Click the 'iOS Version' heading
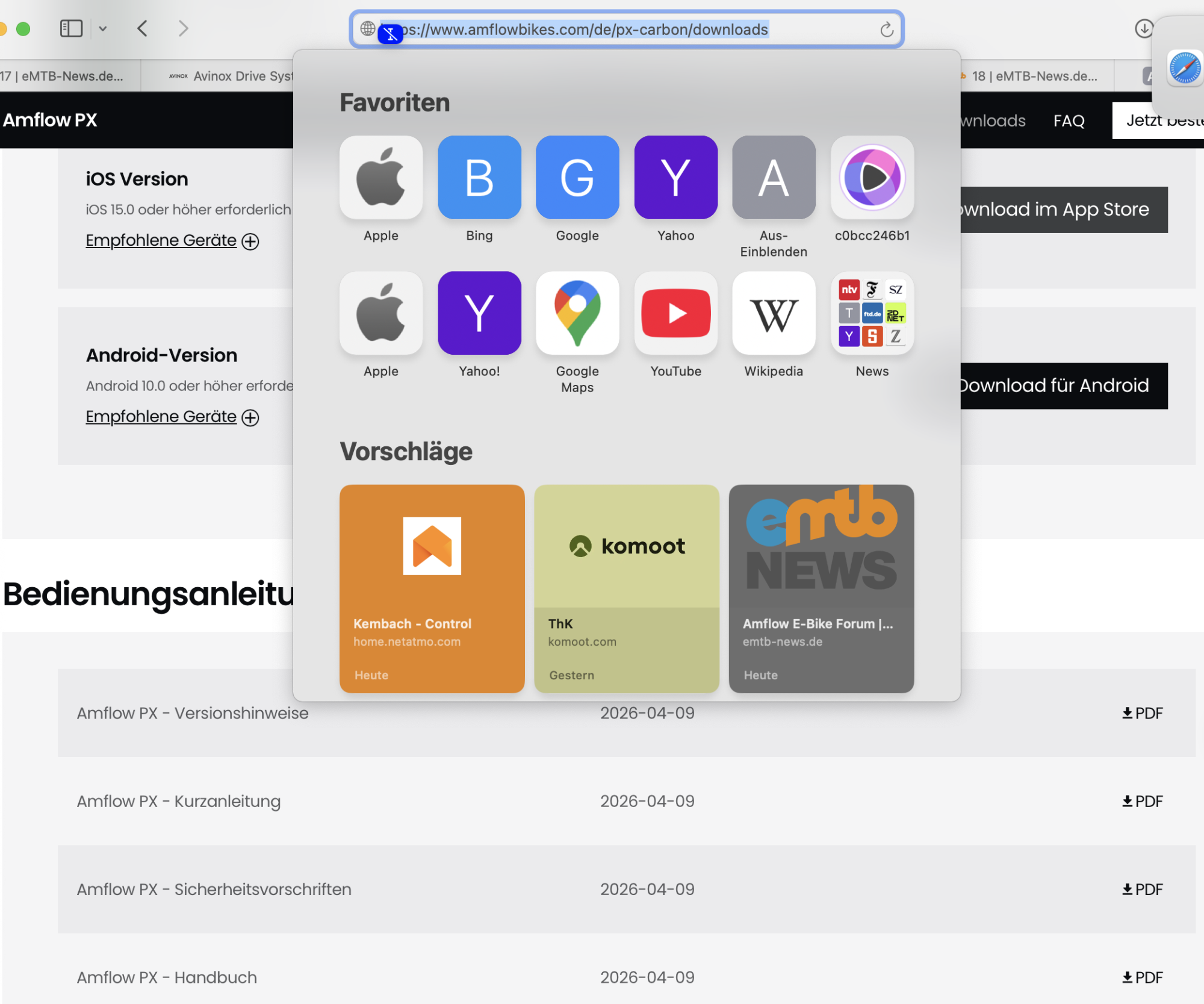The height and width of the screenshot is (1004, 1204). (x=137, y=179)
